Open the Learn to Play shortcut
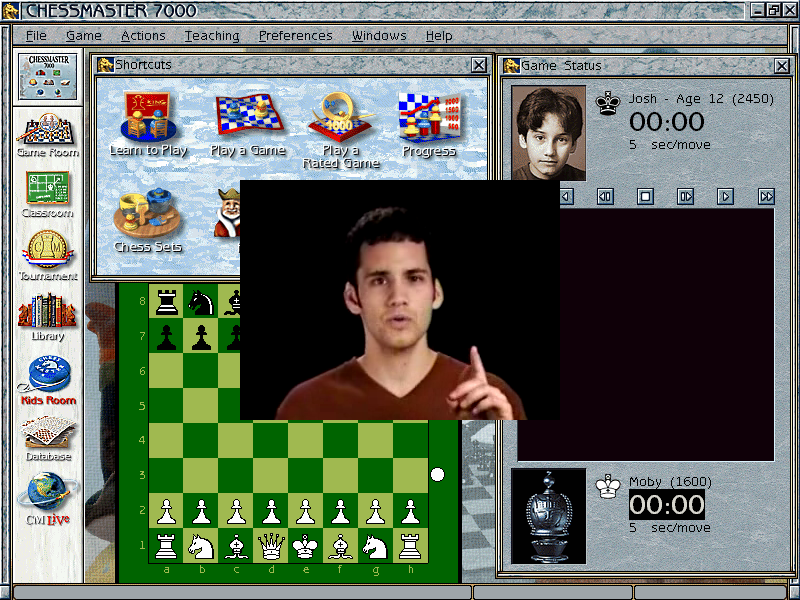Screen dimensions: 800x600 pyautogui.click(x=148, y=124)
